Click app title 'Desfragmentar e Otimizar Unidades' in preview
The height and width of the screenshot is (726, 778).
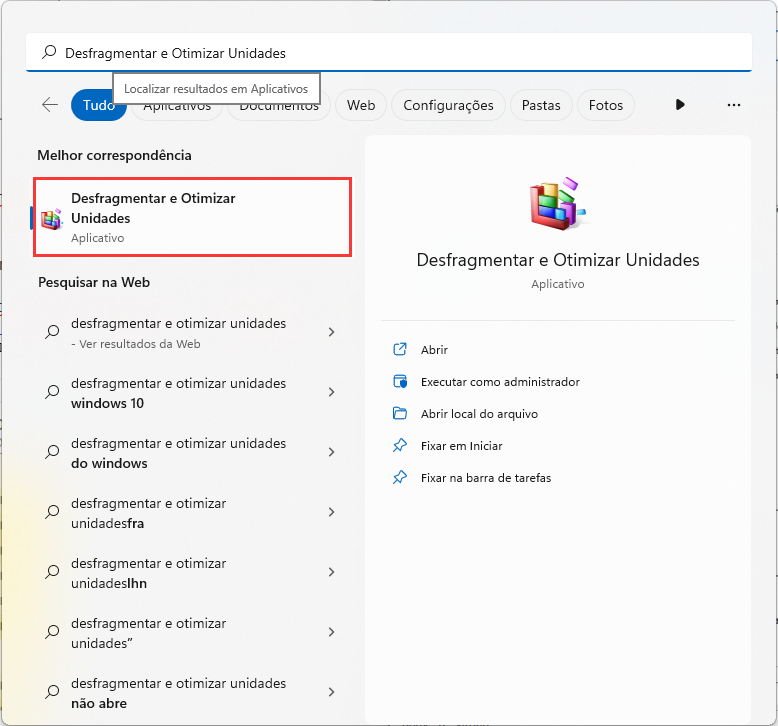point(558,260)
